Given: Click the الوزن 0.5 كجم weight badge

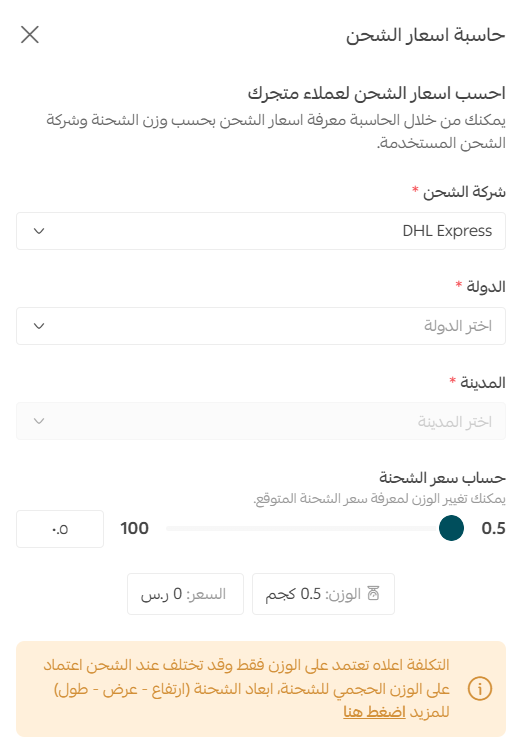Looking at the screenshot, I should (323, 594).
